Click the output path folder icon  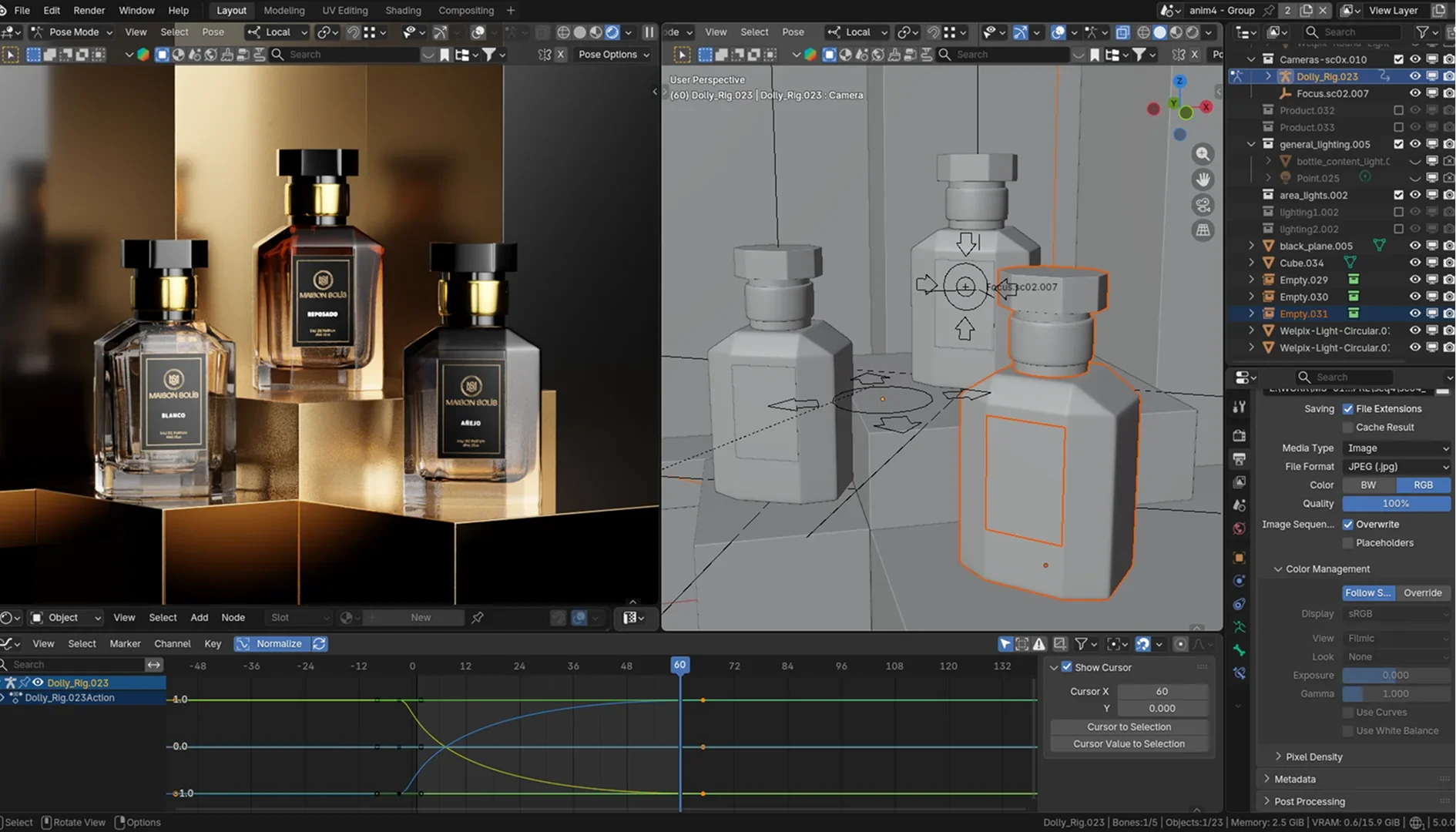1442,390
